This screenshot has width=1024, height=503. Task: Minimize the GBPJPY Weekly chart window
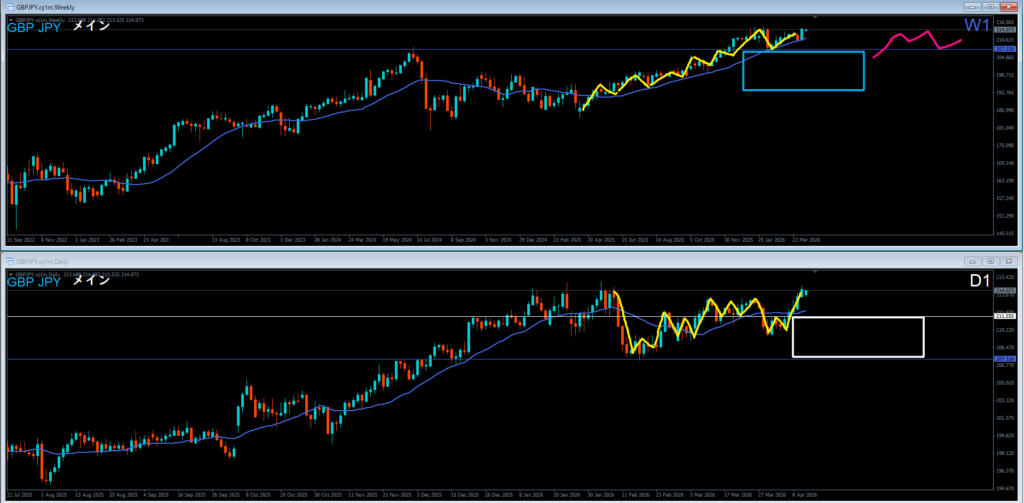tap(974, 7)
